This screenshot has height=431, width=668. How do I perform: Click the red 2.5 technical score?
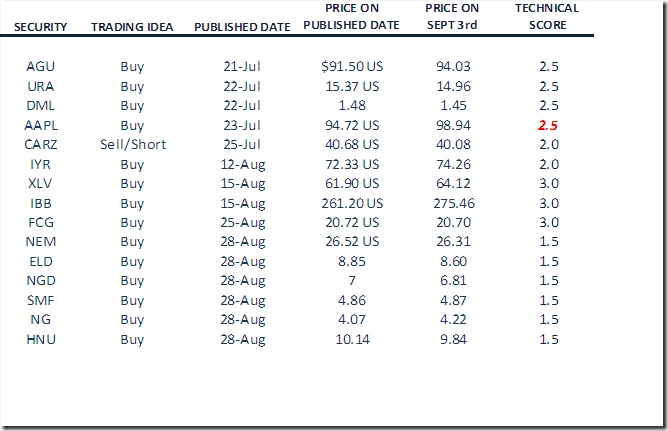click(x=546, y=126)
